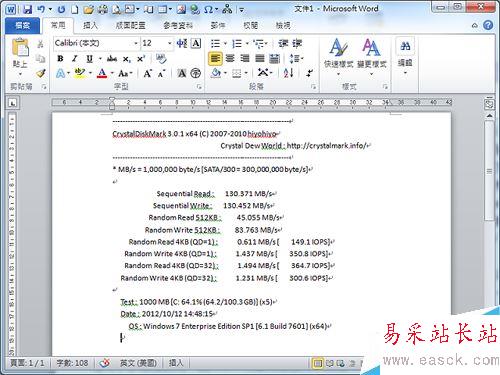500x375 pixels.
Task: Switch to the Page Layout tab
Action: click(x=130, y=25)
